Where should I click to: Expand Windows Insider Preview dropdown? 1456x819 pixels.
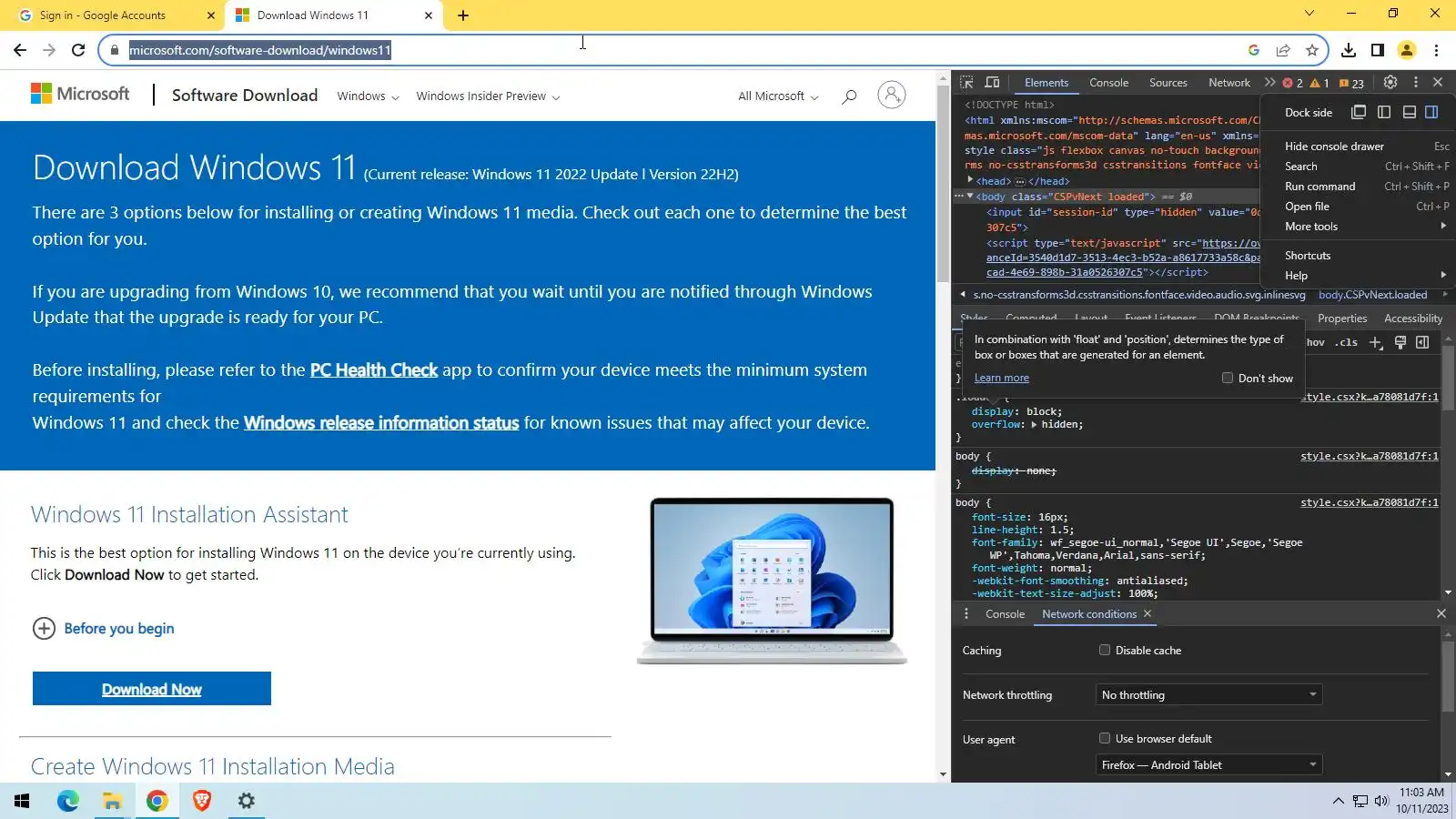(488, 96)
